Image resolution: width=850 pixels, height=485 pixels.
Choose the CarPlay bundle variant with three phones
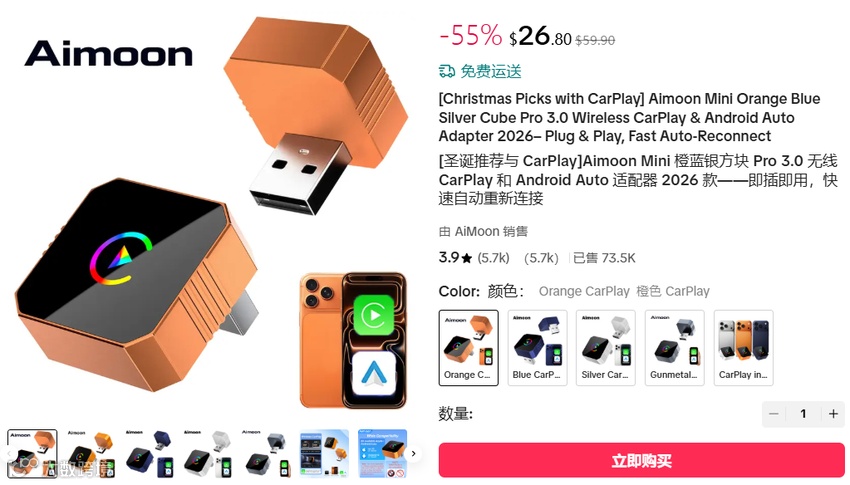(x=743, y=347)
